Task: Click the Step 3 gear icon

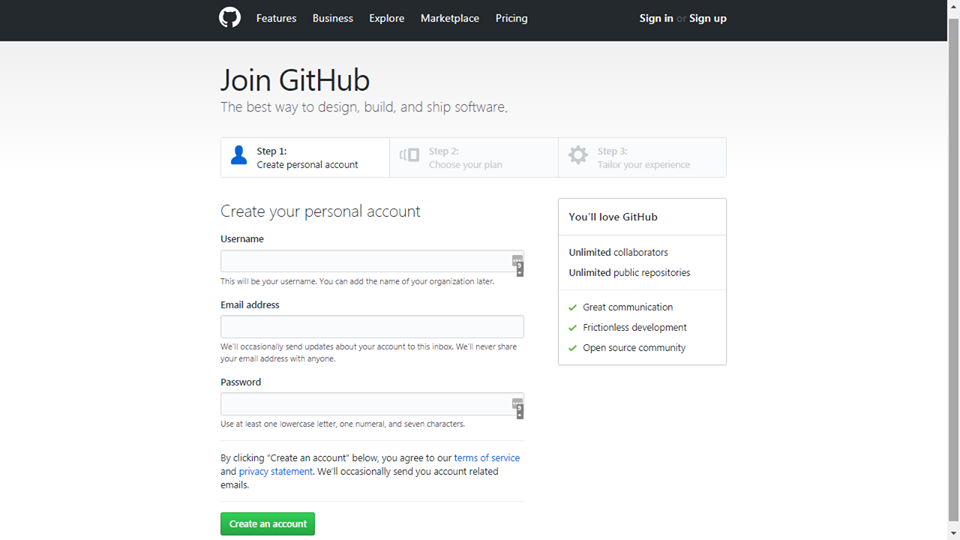Action: click(x=578, y=155)
